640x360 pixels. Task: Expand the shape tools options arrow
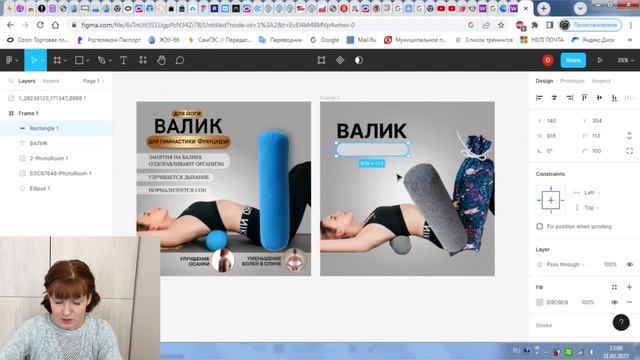(x=87, y=61)
